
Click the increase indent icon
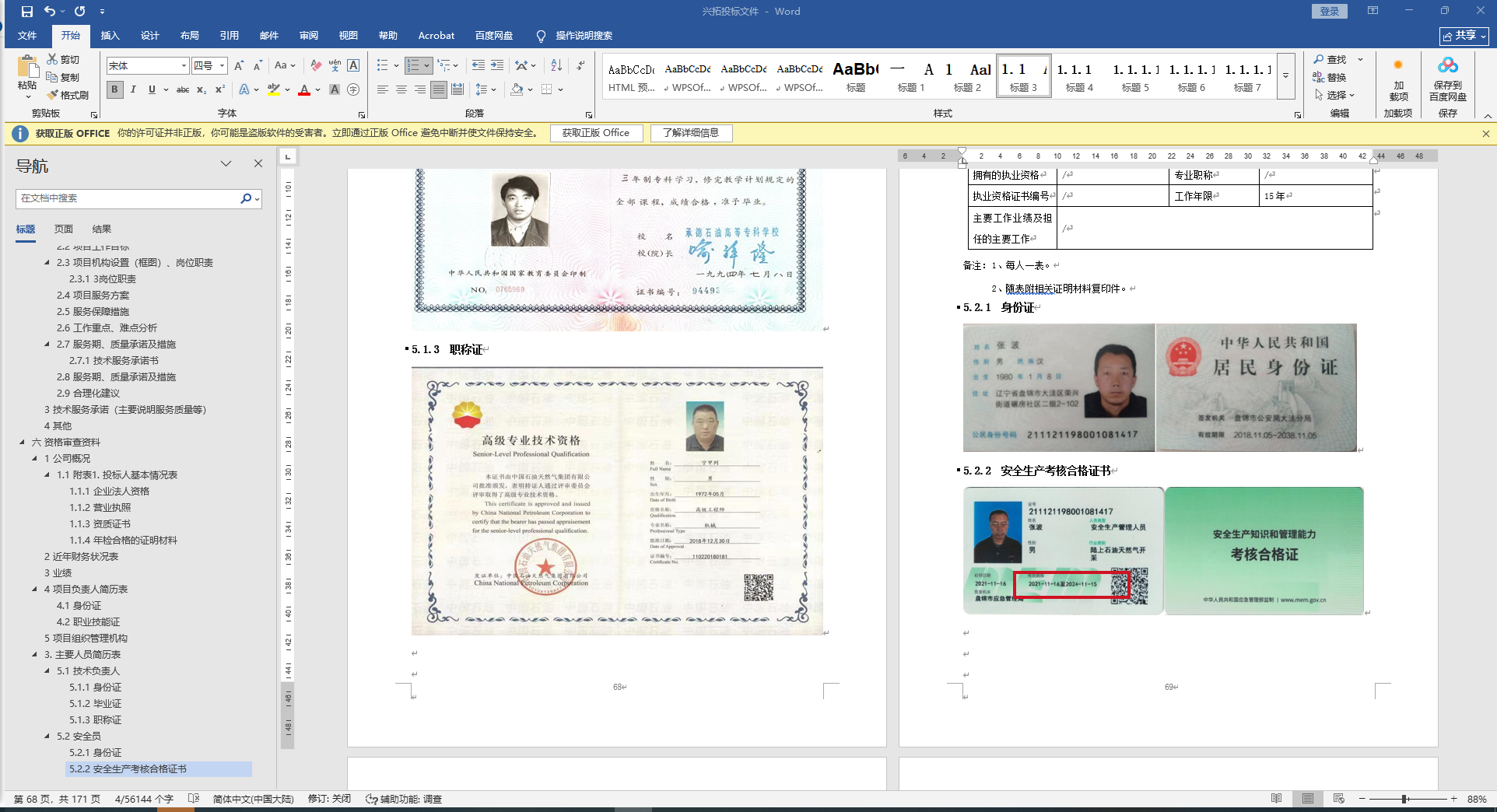click(x=496, y=65)
